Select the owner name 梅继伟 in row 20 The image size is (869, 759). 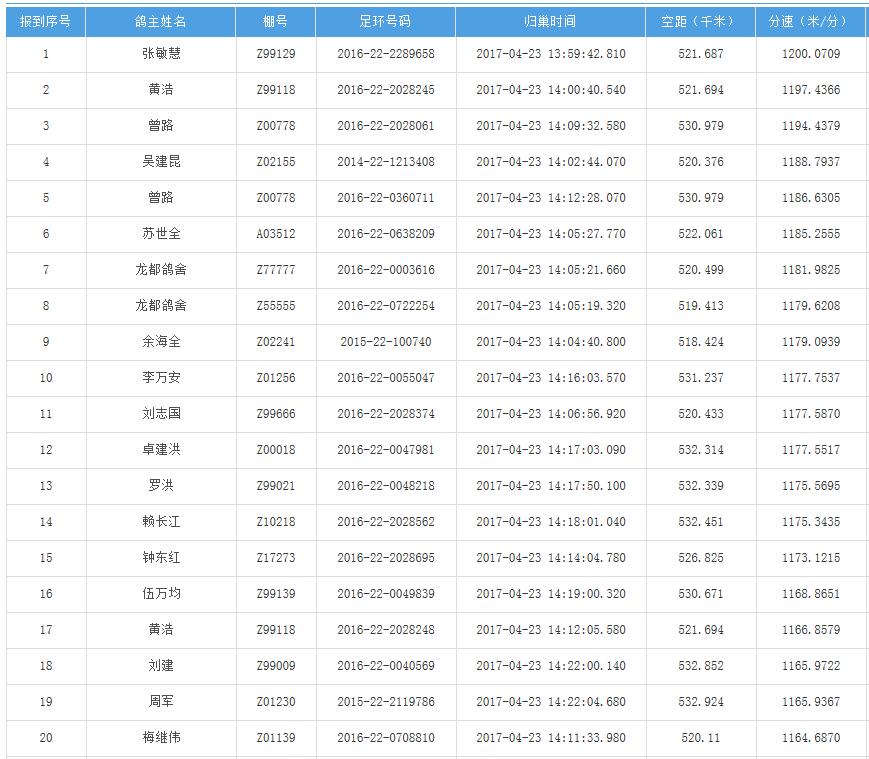click(160, 738)
